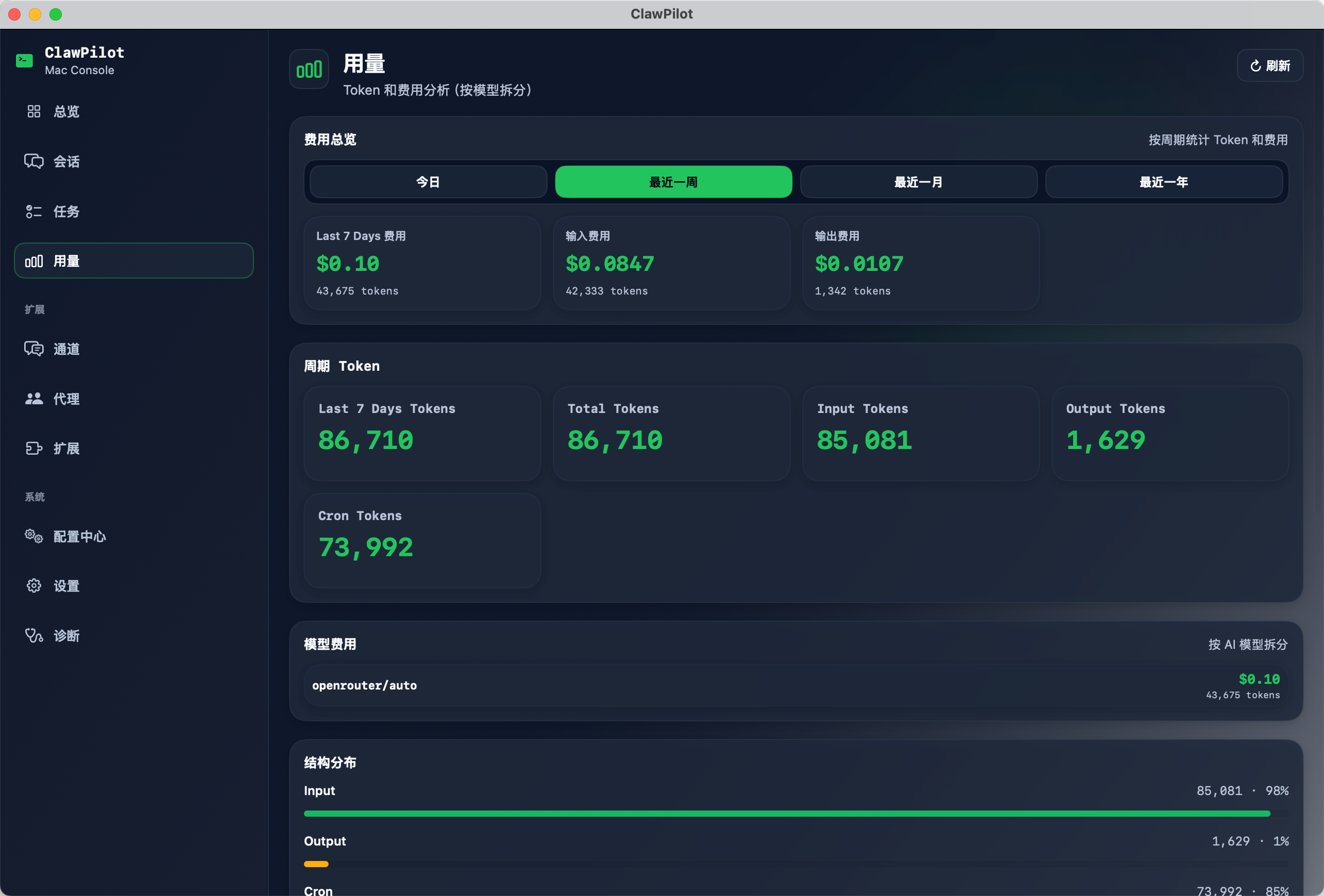
Task: Select the highlighted 最近一周 tab
Action: coord(673,182)
